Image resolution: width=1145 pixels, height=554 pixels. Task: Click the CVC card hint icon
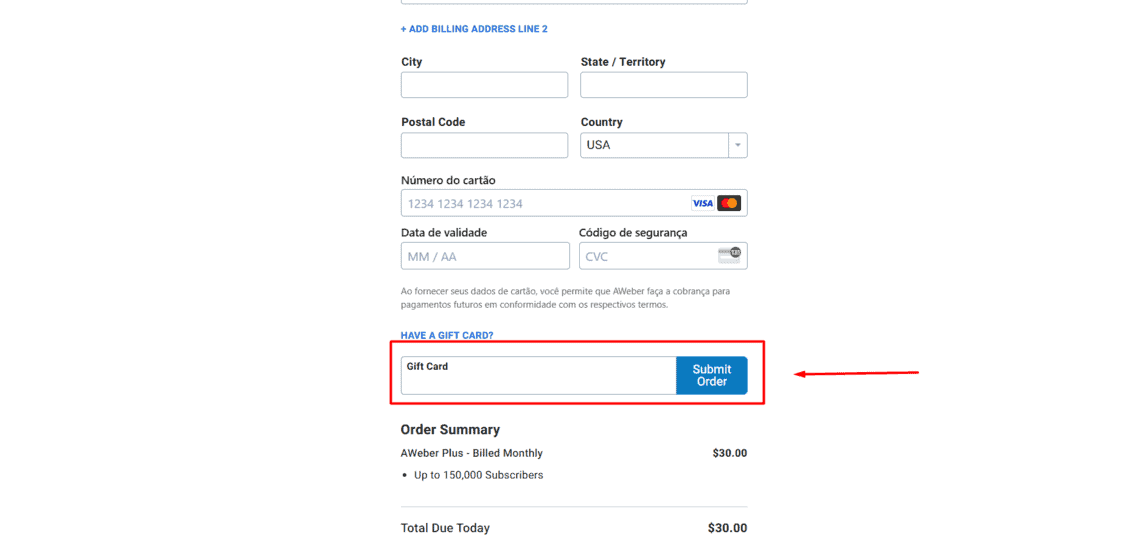pos(729,255)
